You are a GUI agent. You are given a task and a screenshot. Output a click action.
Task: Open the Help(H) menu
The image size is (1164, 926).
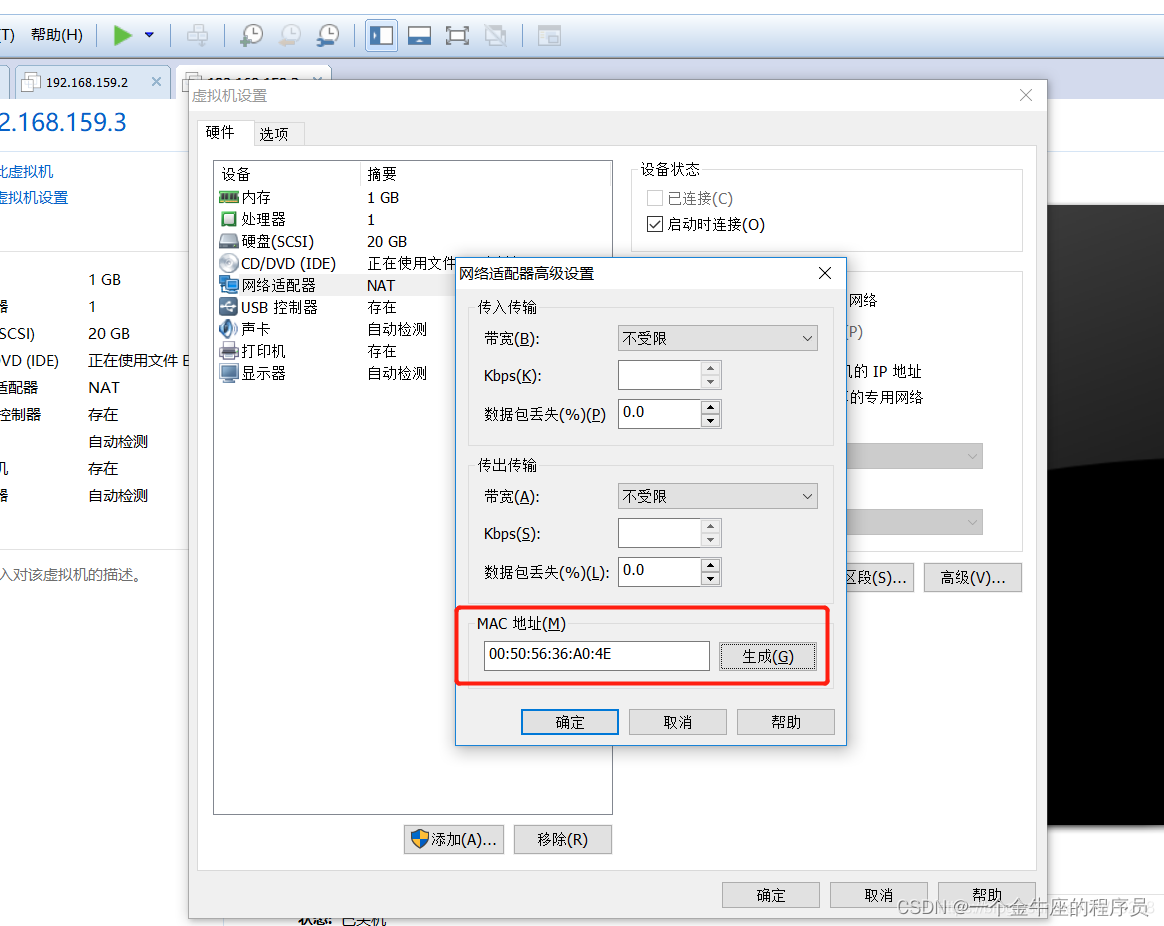pos(56,35)
